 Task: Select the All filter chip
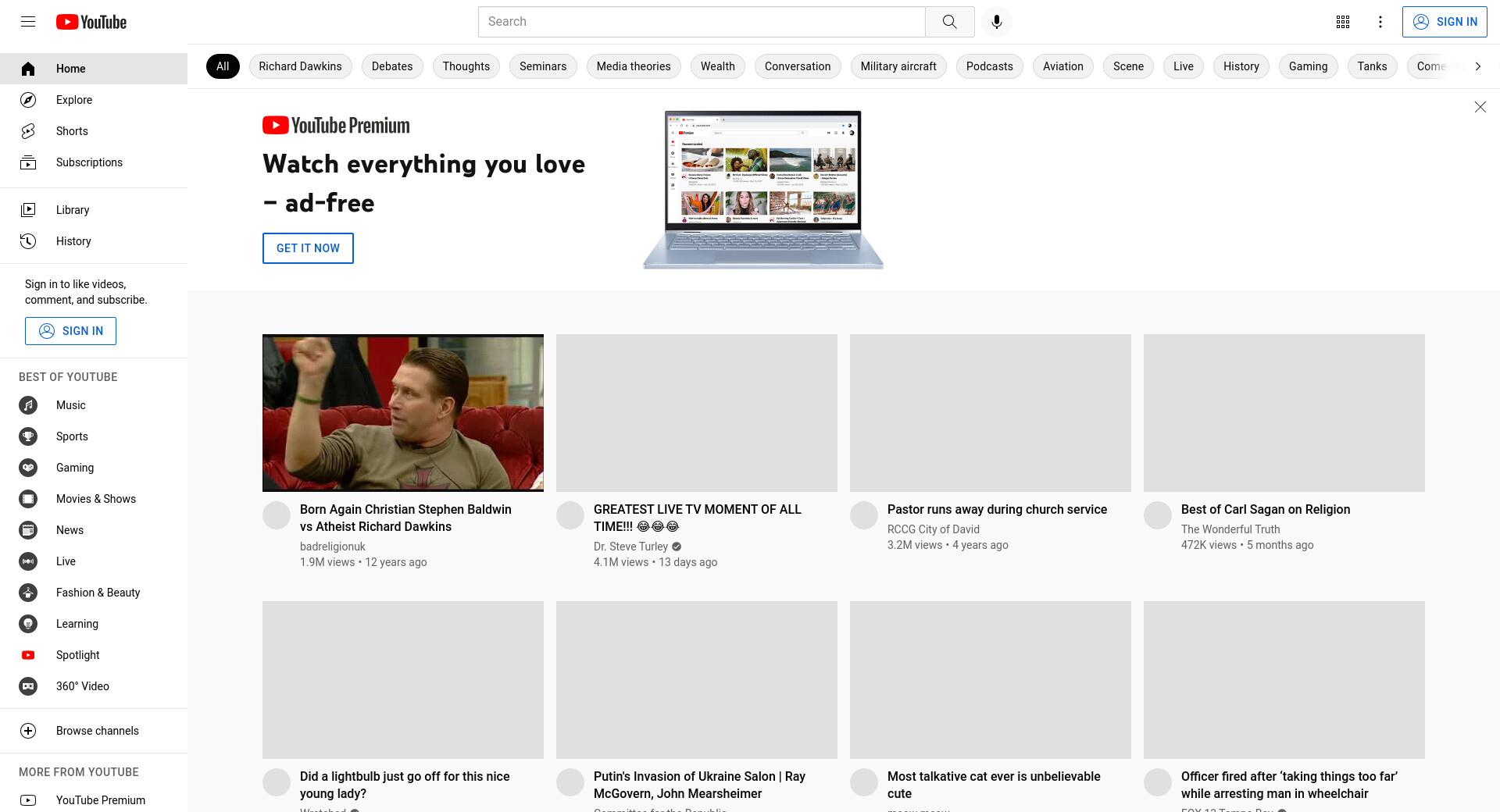223,66
